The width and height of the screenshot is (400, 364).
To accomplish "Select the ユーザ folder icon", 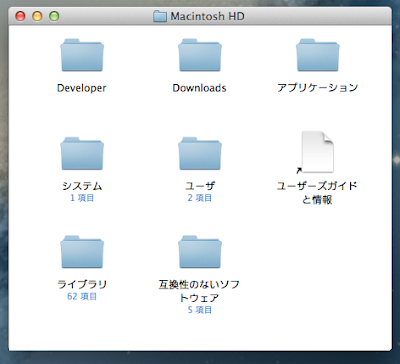I will 200,154.
